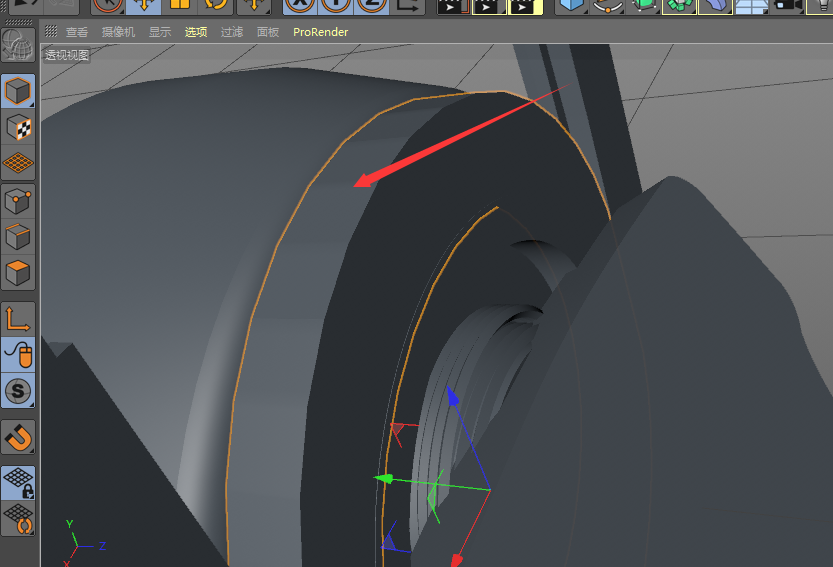
Task: Select the Workplane mode grid icon
Action: click(x=18, y=163)
